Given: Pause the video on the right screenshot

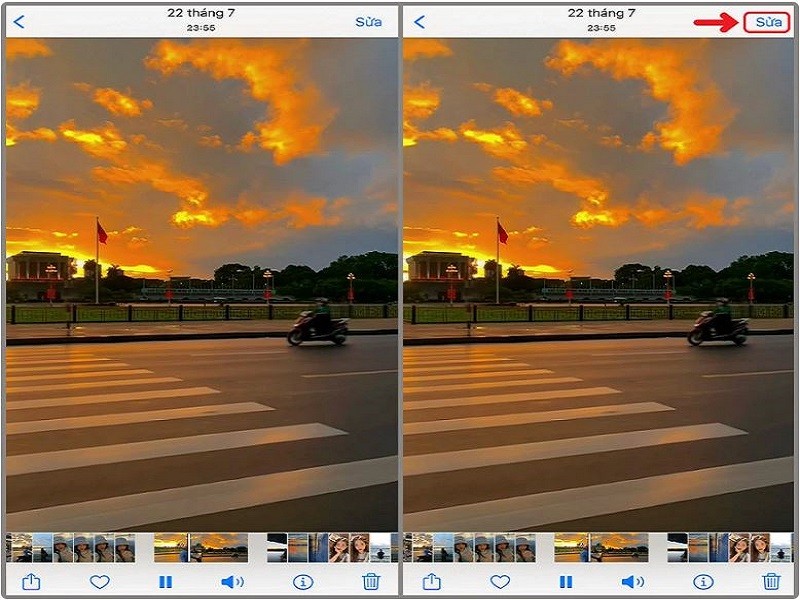Looking at the screenshot, I should (566, 580).
